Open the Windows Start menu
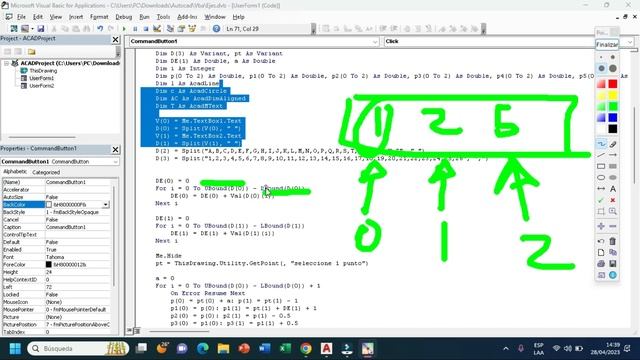Viewport: 640px width, 360px height. point(15,349)
